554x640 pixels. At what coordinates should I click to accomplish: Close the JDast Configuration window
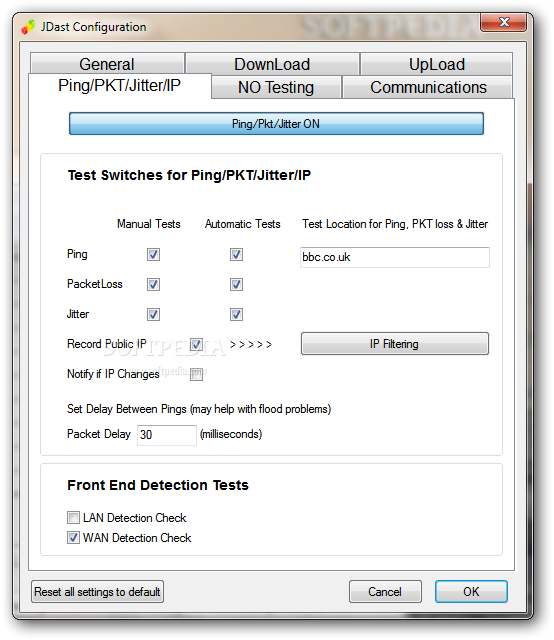[x=503, y=22]
